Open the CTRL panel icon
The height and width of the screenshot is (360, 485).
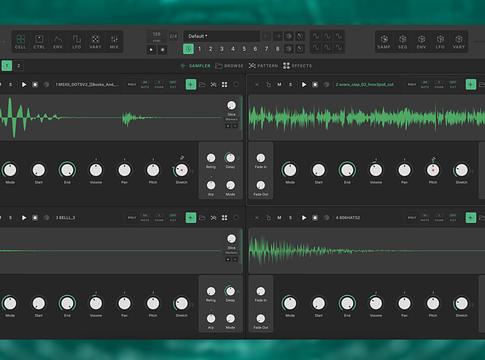[39, 42]
